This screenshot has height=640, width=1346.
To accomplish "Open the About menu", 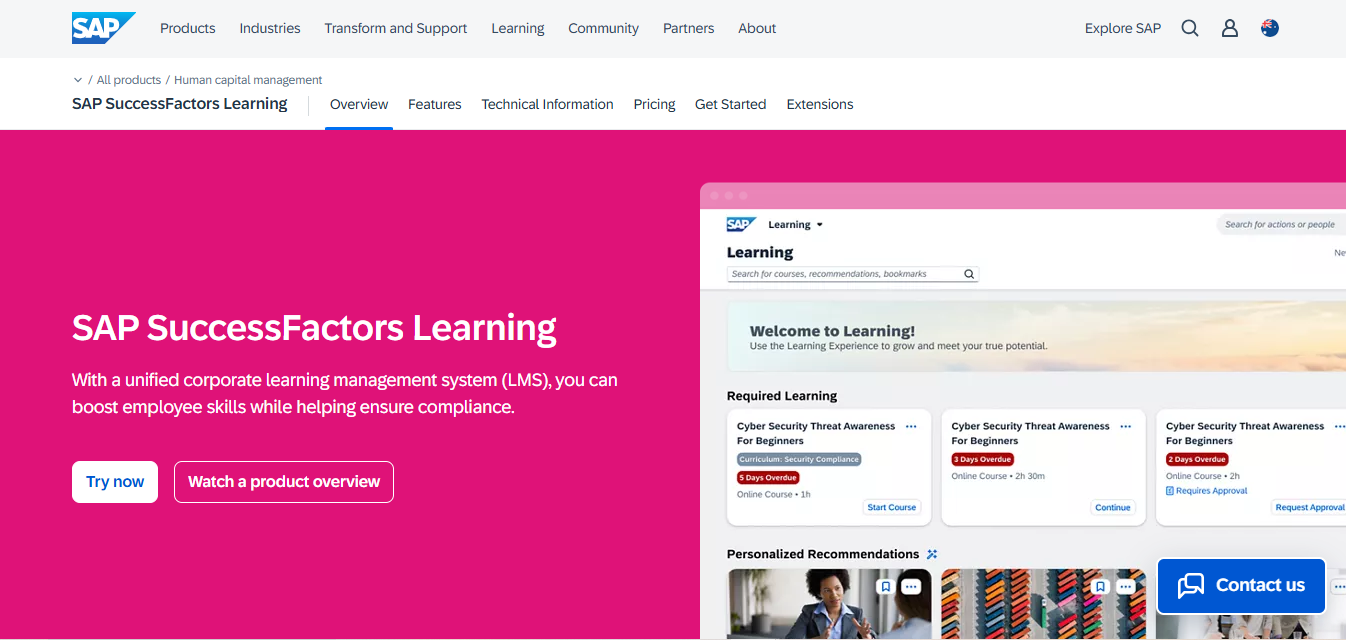I will tap(757, 28).
